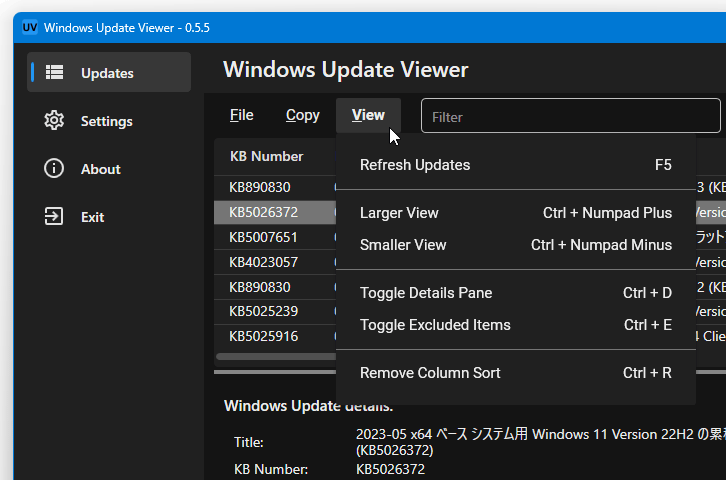
Task: Sort by the KB Number column header
Action: pos(266,156)
